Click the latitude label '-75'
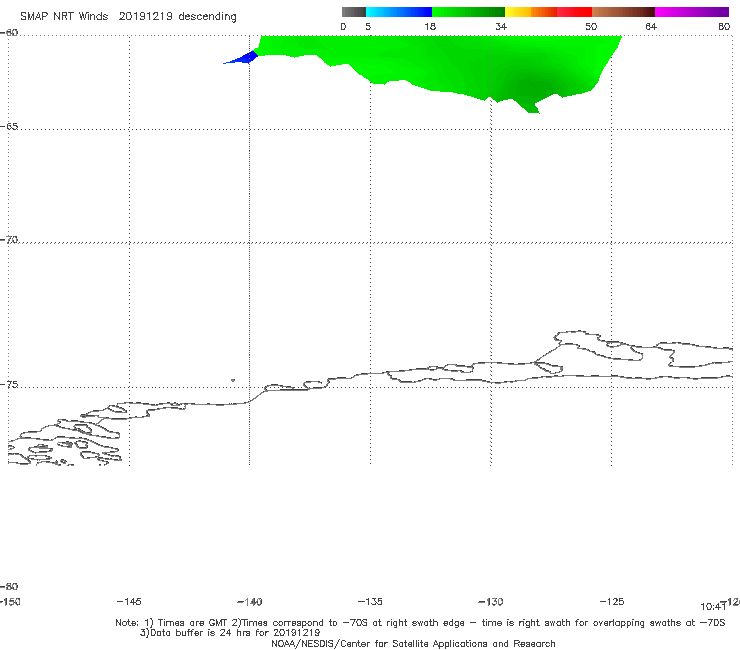The width and height of the screenshot is (740, 650). [x=9, y=385]
